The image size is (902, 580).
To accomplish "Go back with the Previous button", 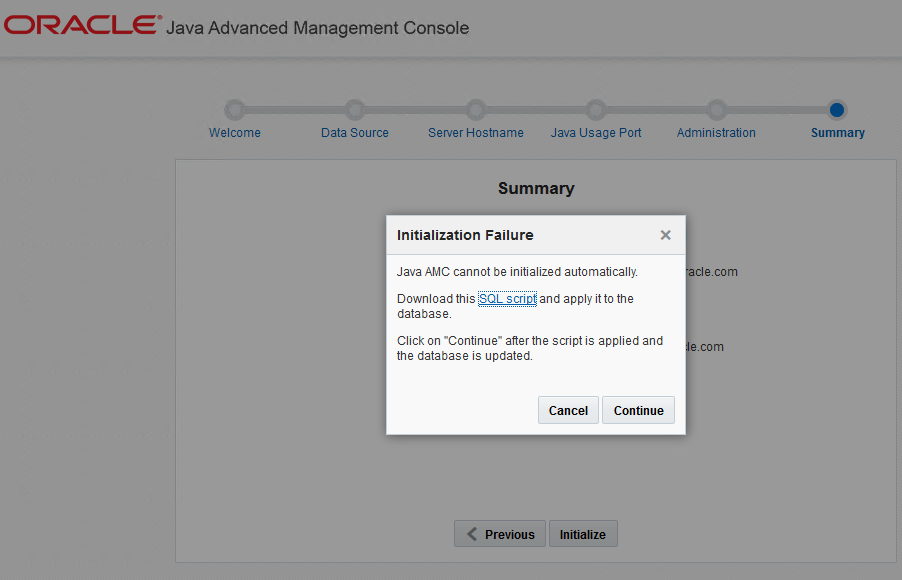I will click(x=500, y=534).
